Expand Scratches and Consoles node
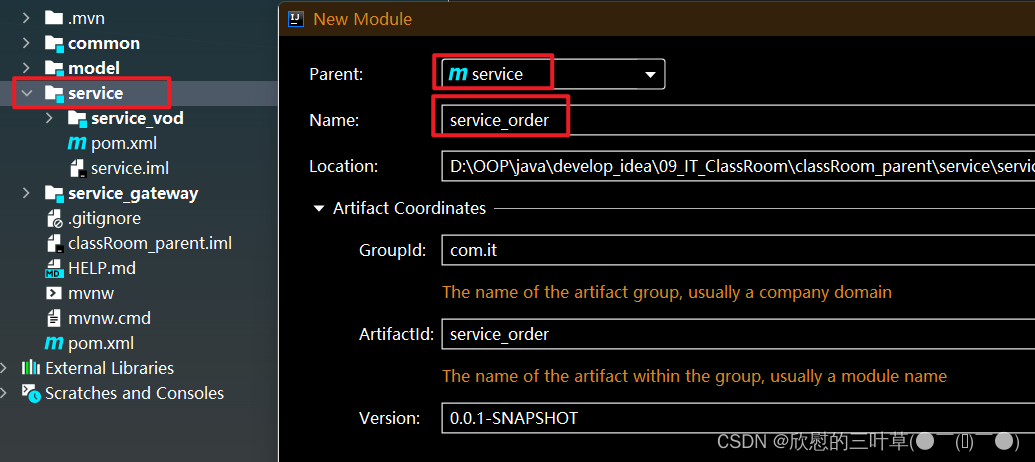Viewport: 1035px width, 462px height. pyautogui.click(x=5, y=393)
